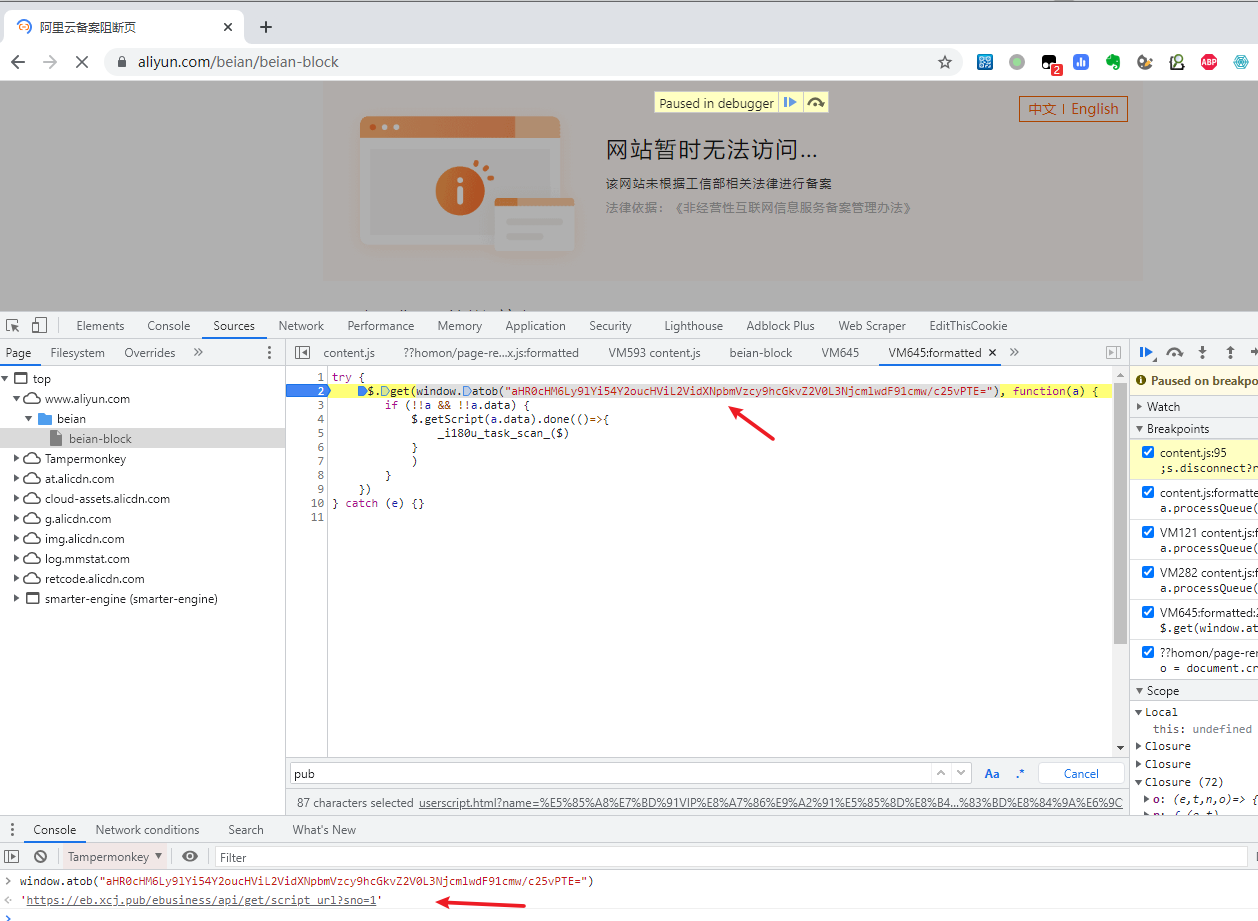Open live expression eye icon in console
The width and height of the screenshot is (1258, 921).
pos(190,857)
